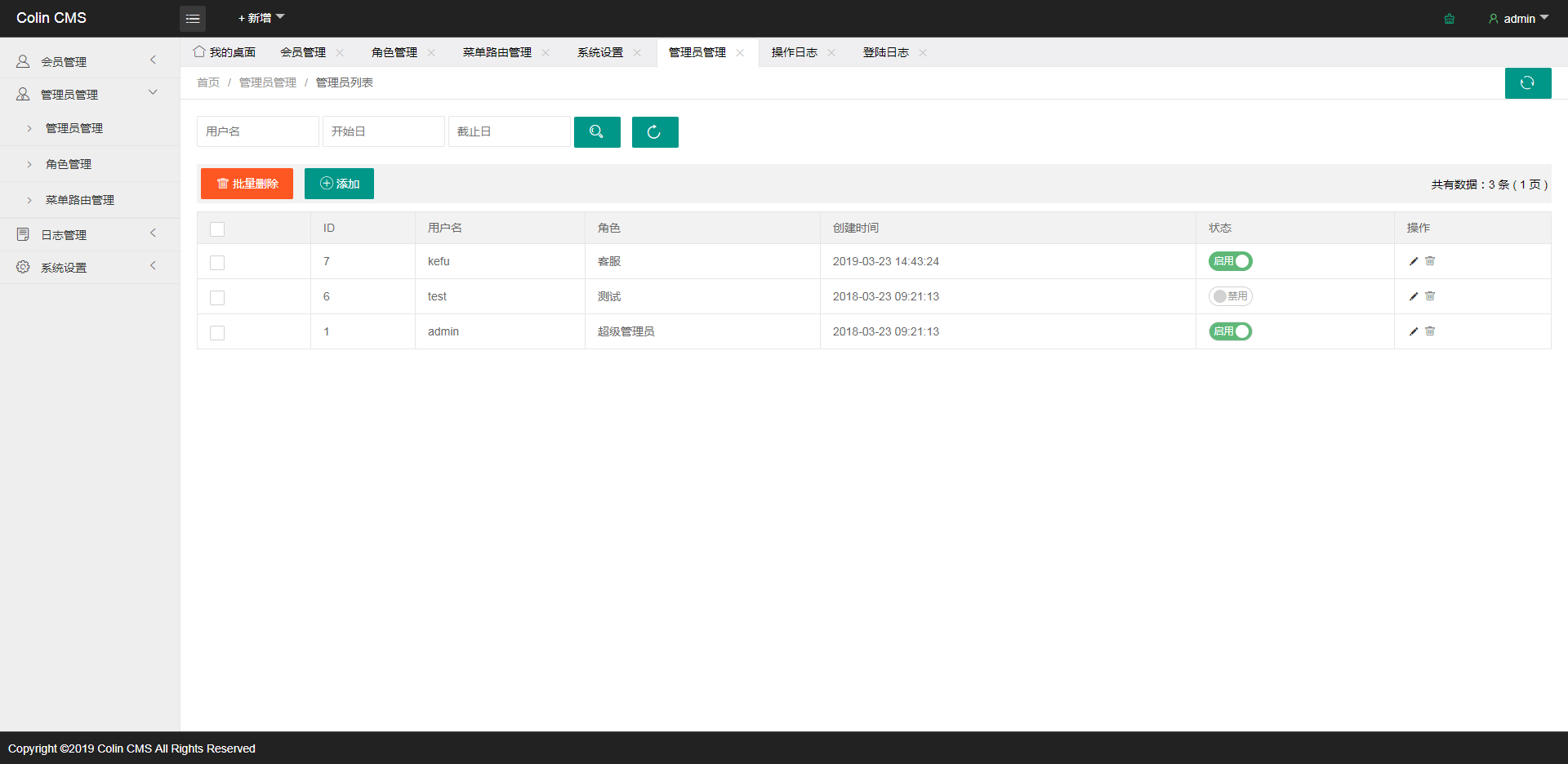Reset the filter with the circular arrow button

click(655, 132)
